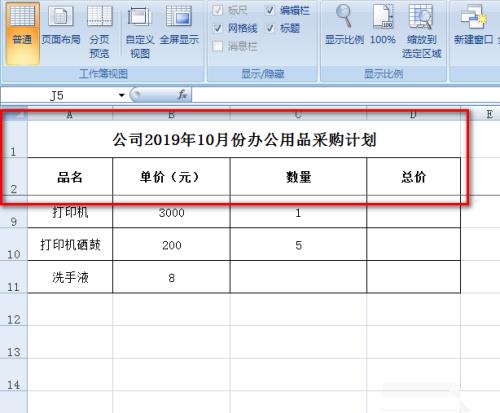
Task: Toggle the 消息栏 message bar checkbox
Action: point(218,46)
